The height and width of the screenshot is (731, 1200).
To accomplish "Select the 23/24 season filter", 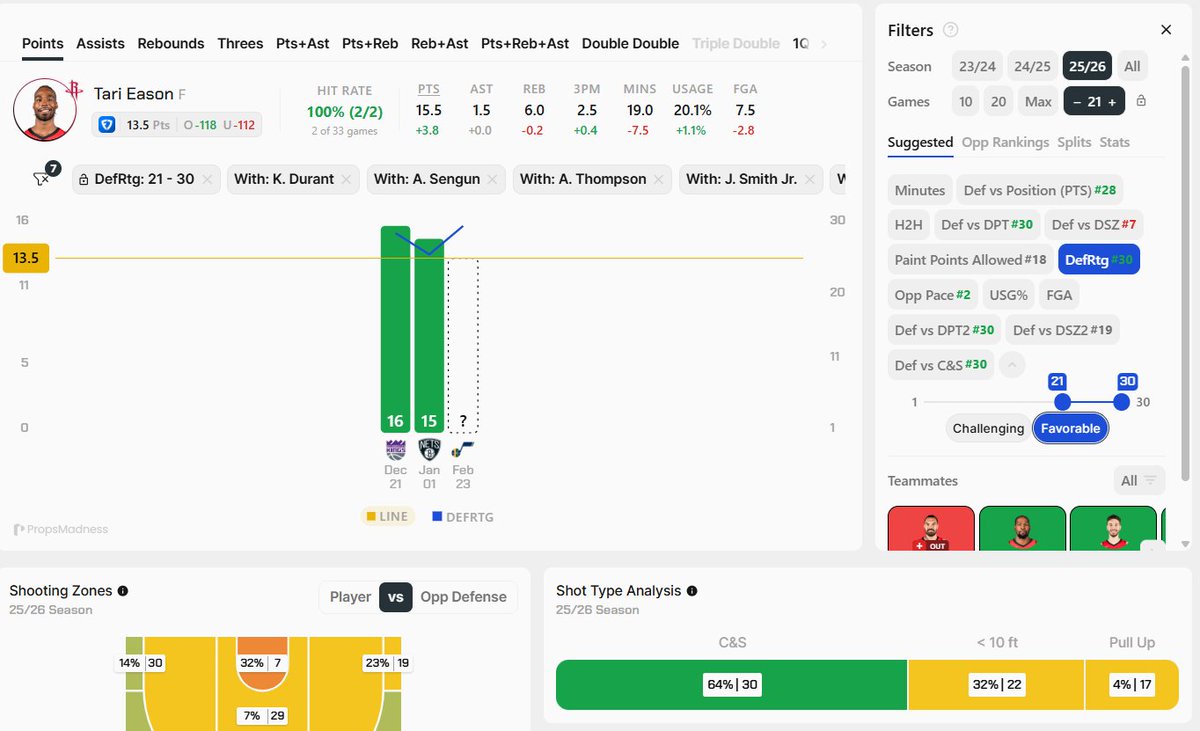I will click(977, 66).
